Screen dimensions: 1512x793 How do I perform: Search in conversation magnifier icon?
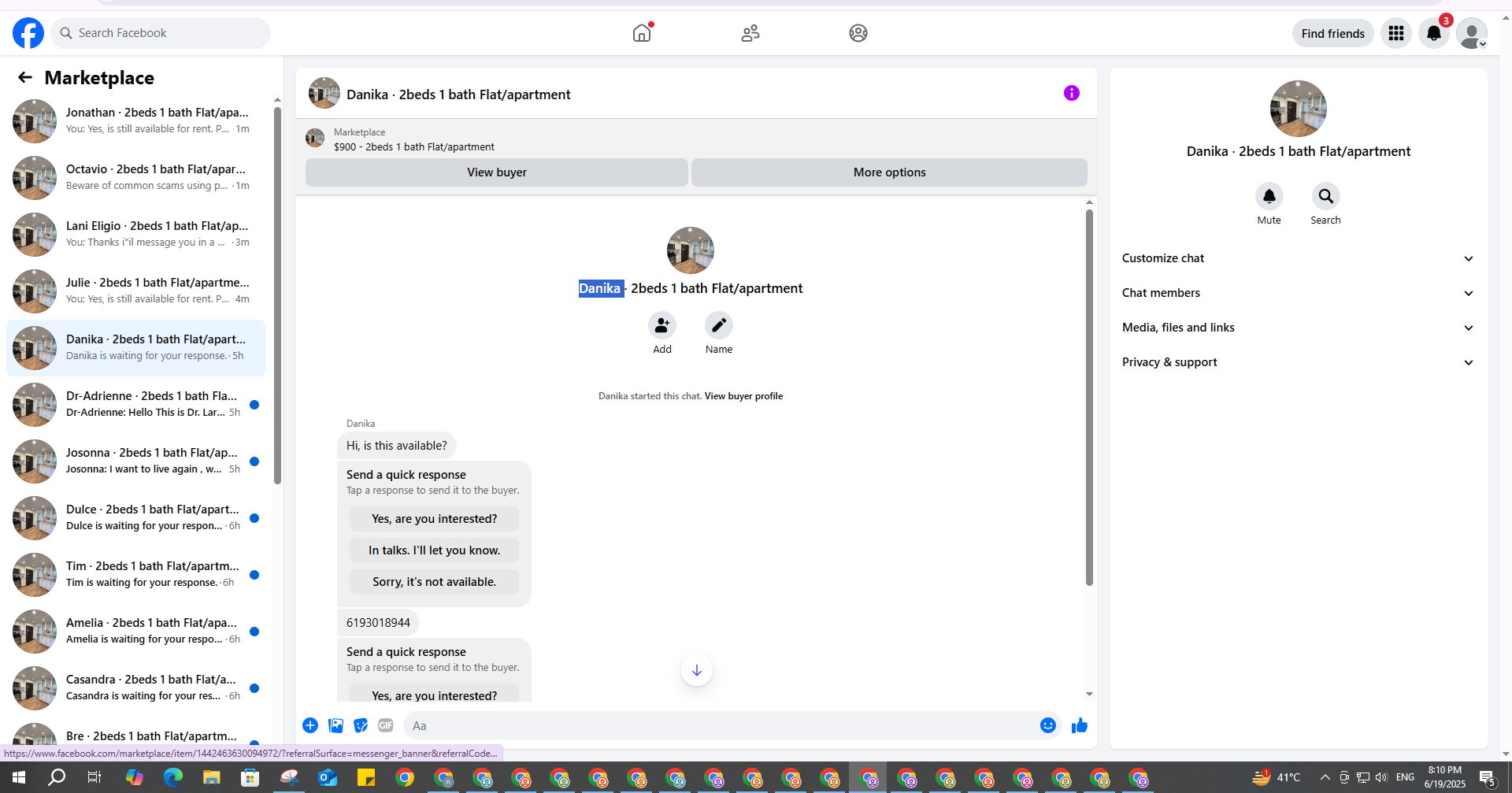[1326, 196]
